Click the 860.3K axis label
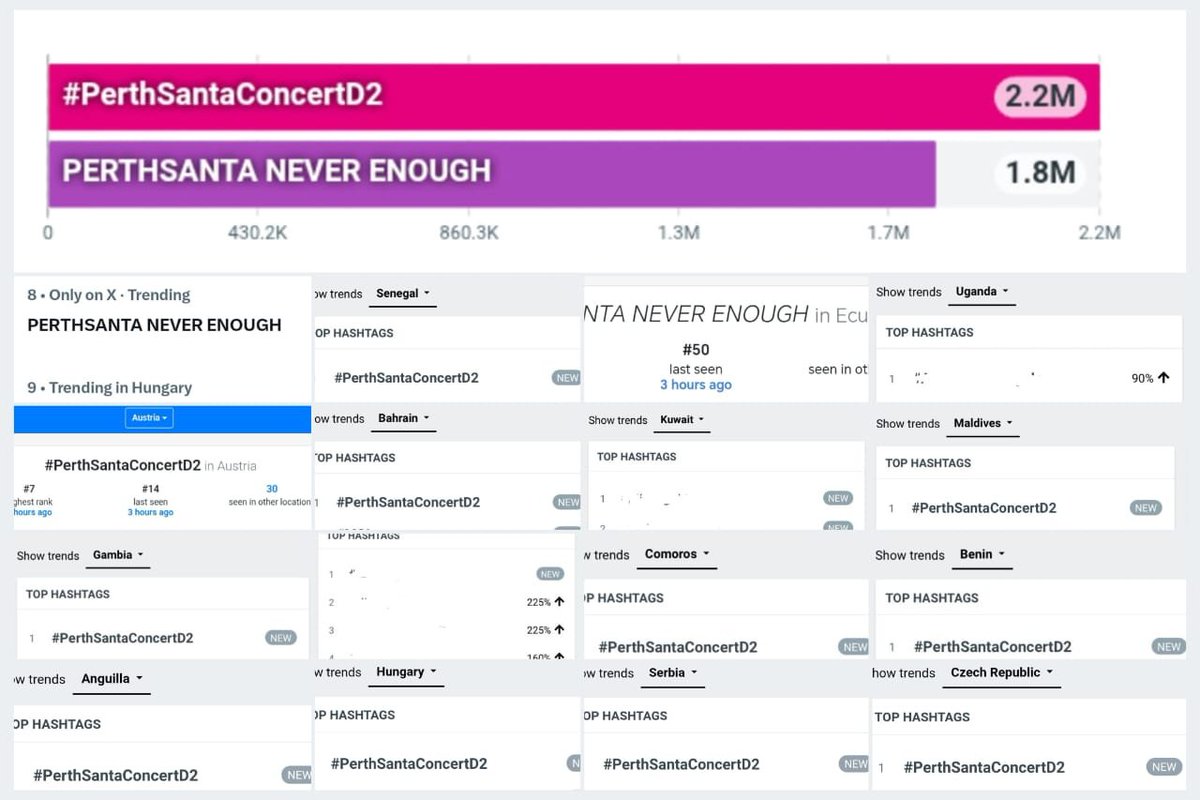Viewport: 1200px width, 800px height. [x=468, y=233]
